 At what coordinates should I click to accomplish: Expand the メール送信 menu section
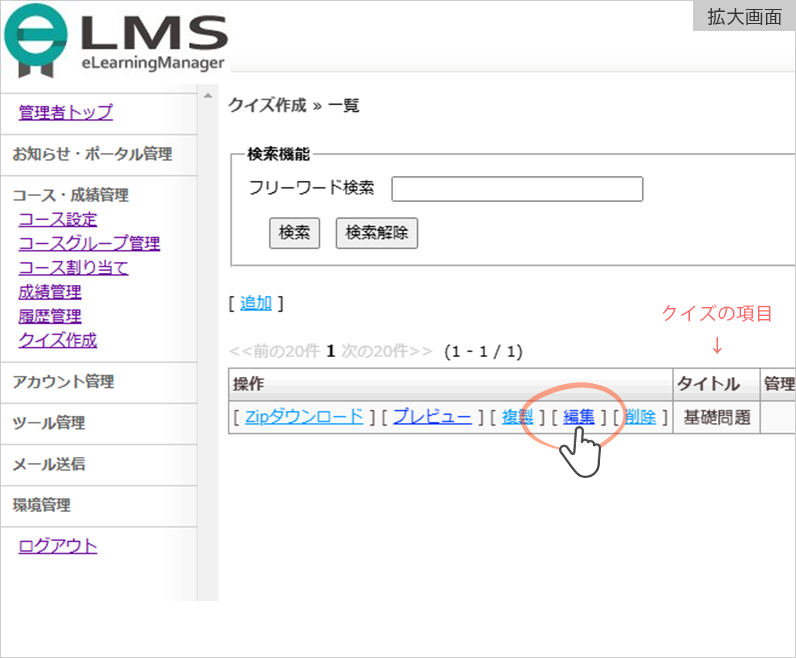[49, 464]
